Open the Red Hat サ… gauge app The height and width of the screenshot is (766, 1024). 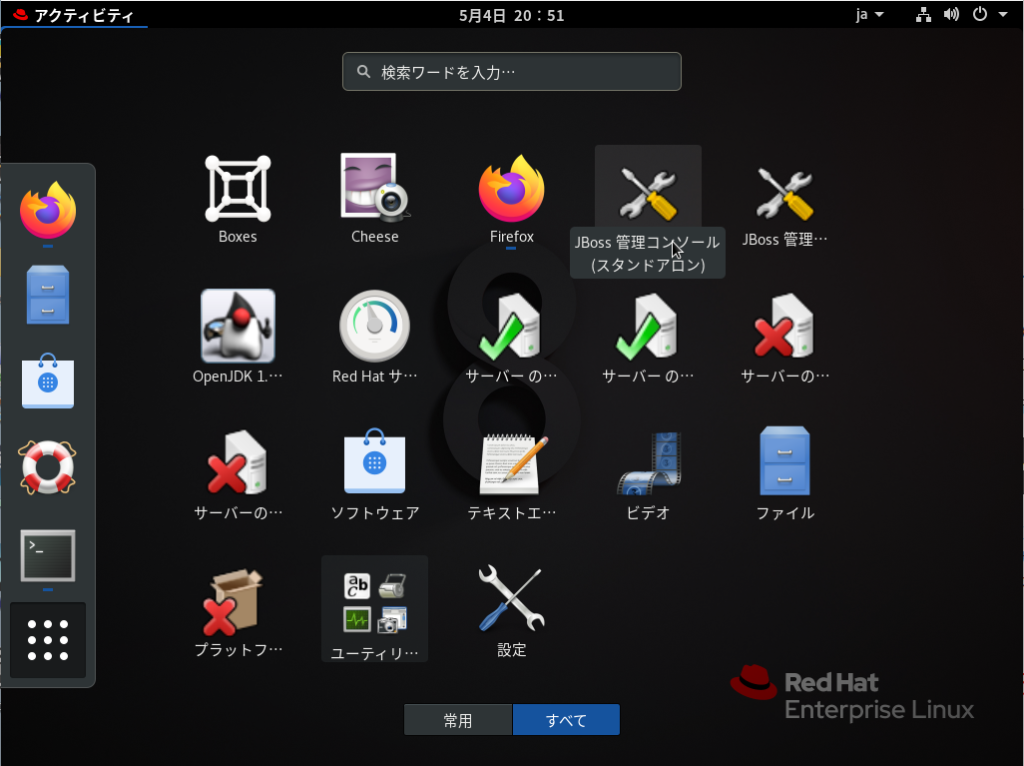(374, 337)
